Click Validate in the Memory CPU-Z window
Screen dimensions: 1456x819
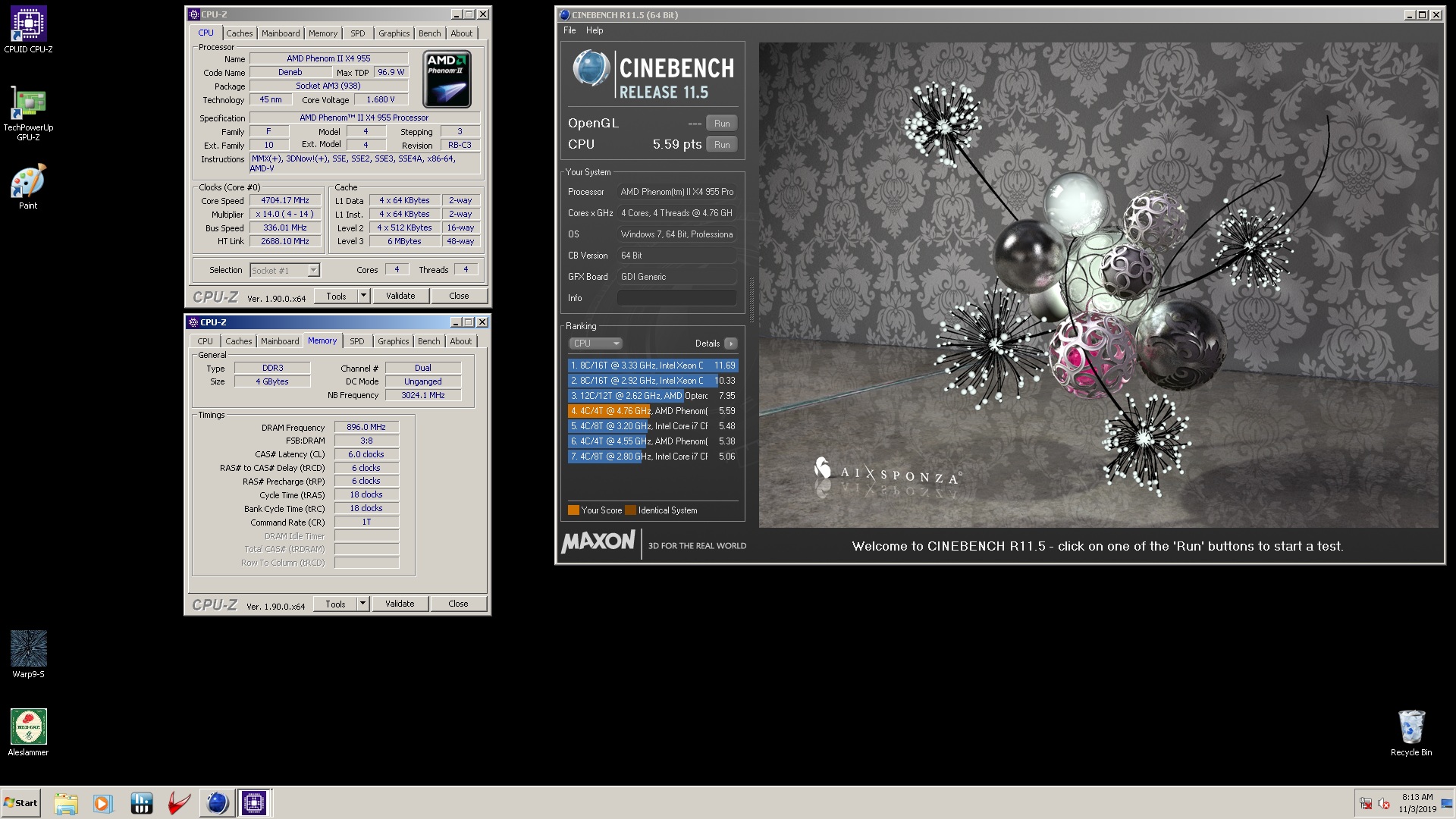pyautogui.click(x=399, y=604)
